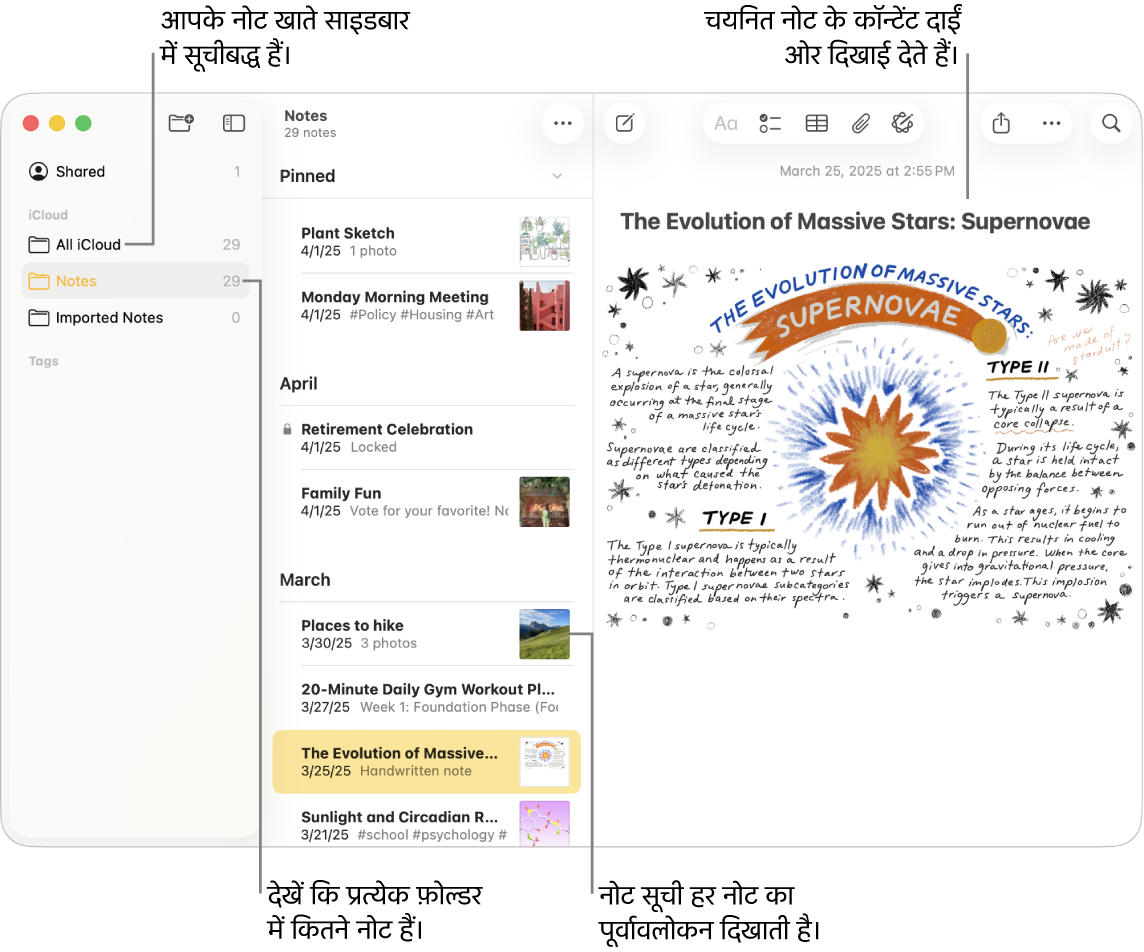The width and height of the screenshot is (1144, 952).
Task: Insert a table into the note
Action: coord(816,123)
